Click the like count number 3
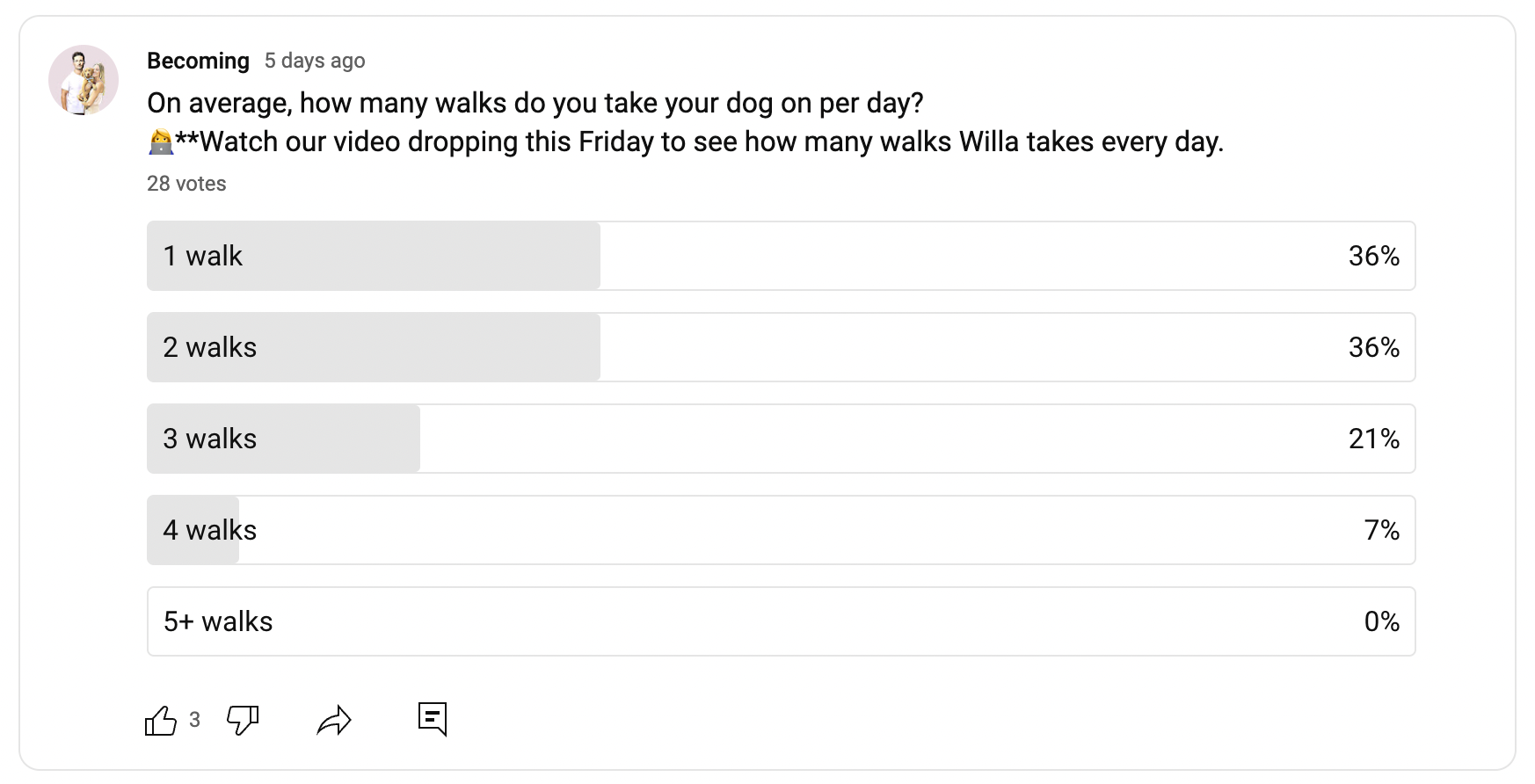 coord(194,720)
